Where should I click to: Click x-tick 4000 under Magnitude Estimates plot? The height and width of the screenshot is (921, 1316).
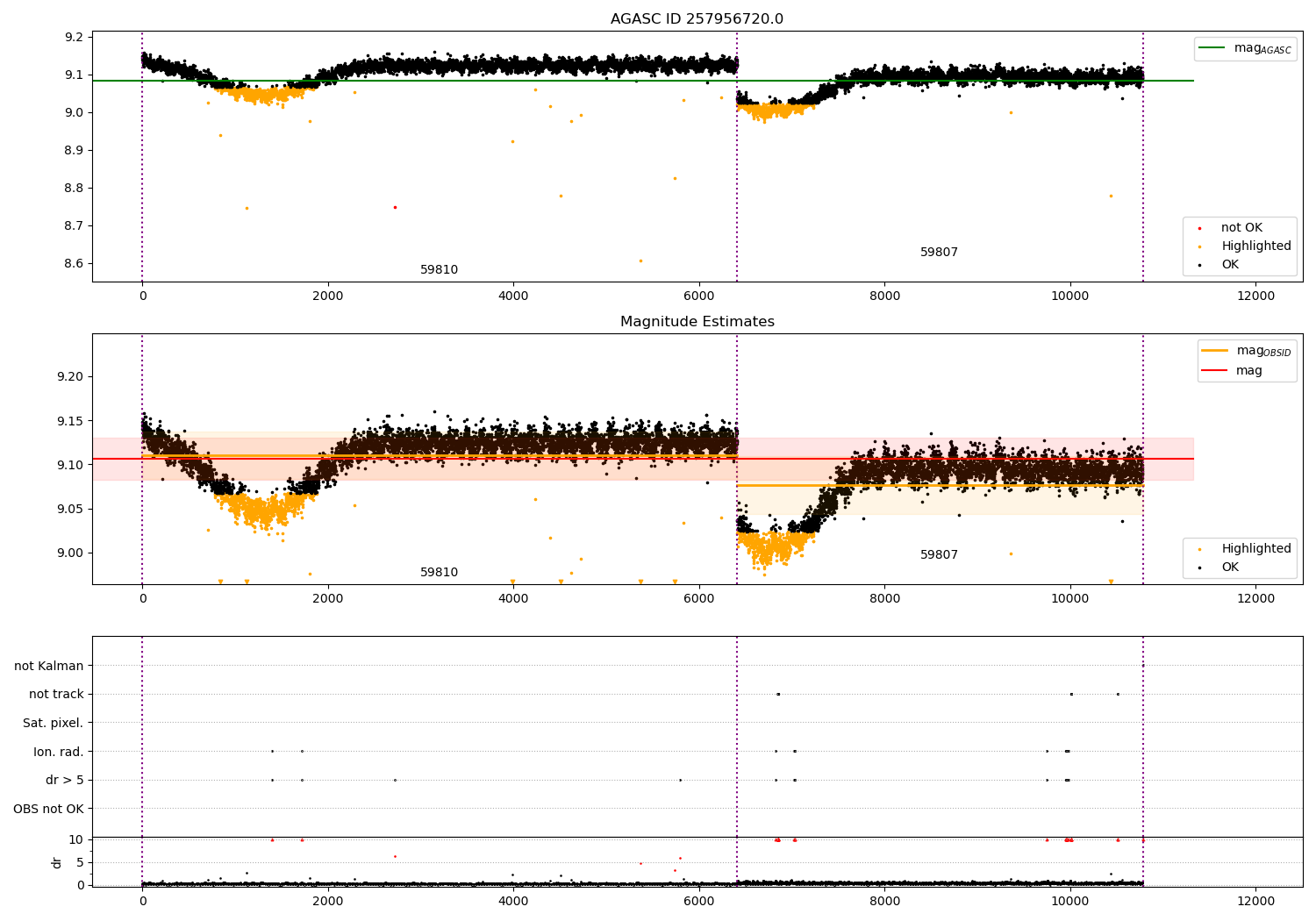click(x=513, y=598)
